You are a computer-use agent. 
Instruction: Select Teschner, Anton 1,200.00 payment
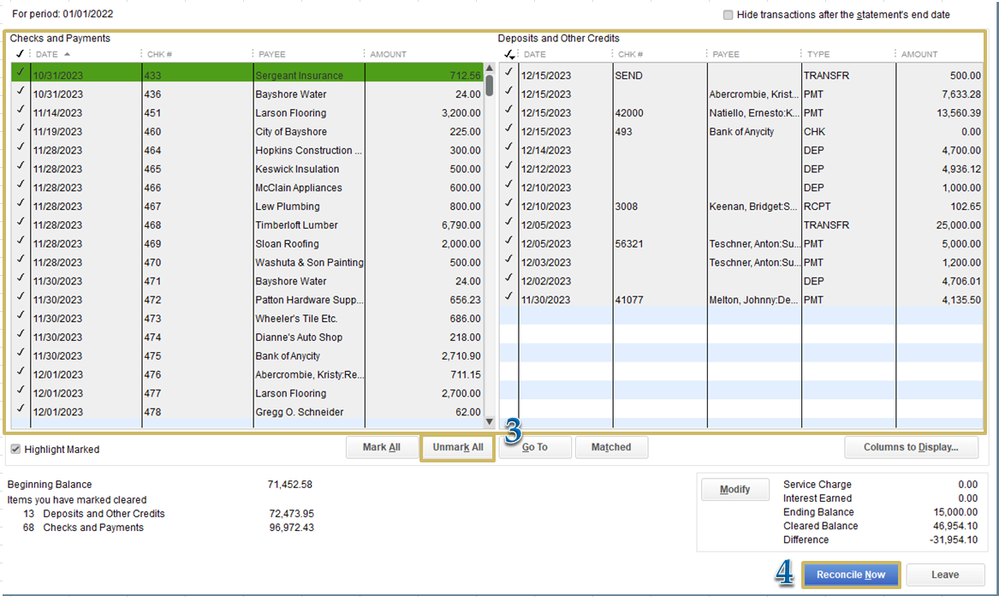coord(741,263)
